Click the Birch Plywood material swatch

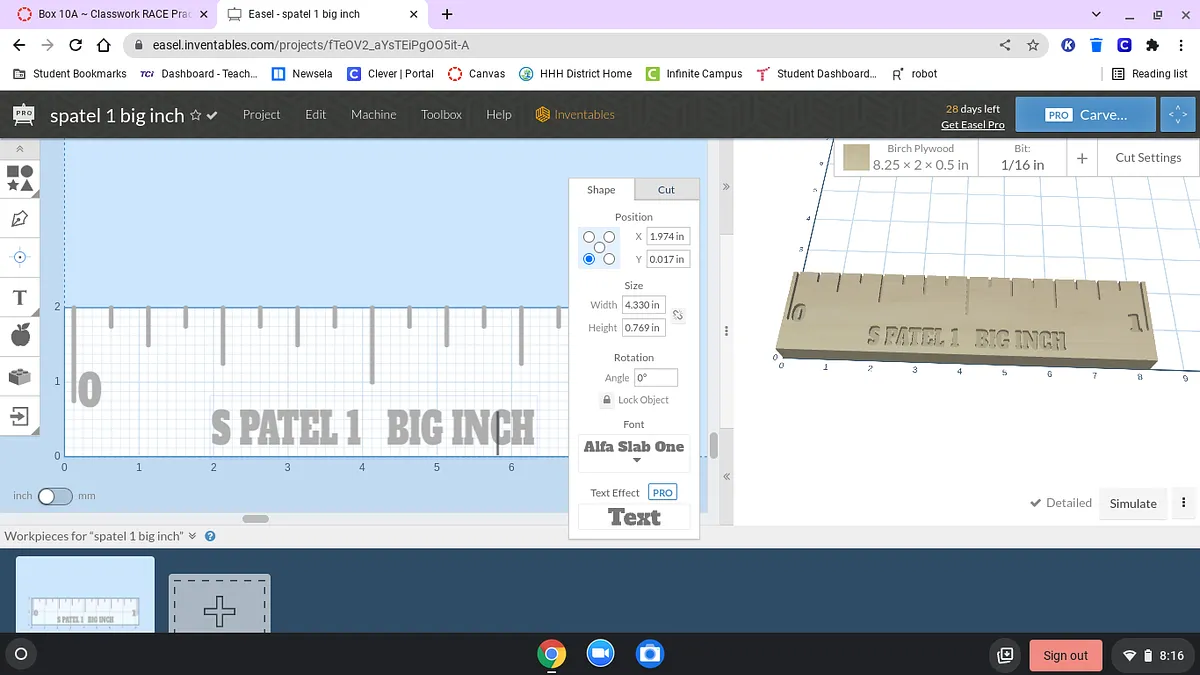(855, 158)
